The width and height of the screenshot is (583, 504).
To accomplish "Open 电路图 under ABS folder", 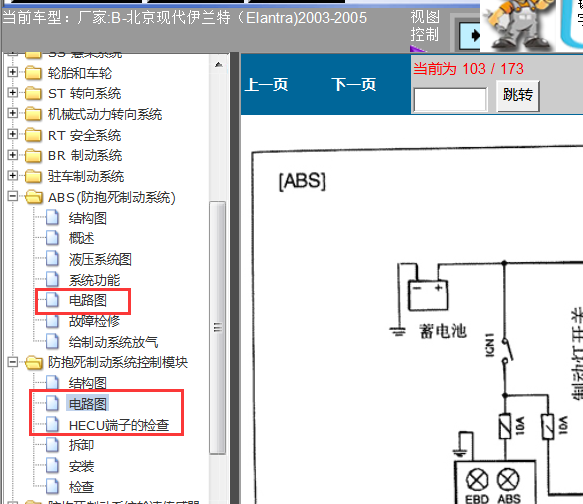I will pos(88,300).
